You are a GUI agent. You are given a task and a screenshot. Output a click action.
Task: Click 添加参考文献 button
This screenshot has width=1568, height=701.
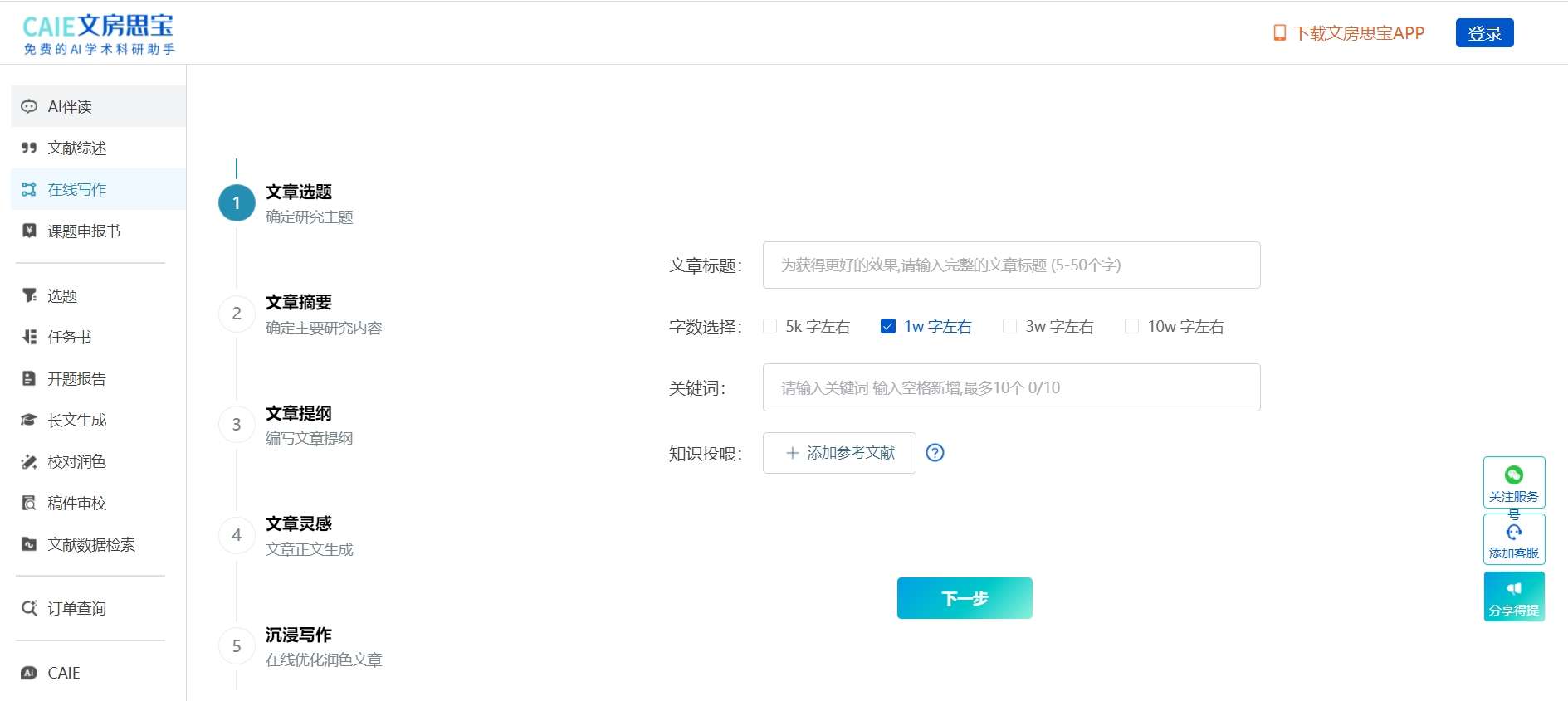click(x=839, y=453)
